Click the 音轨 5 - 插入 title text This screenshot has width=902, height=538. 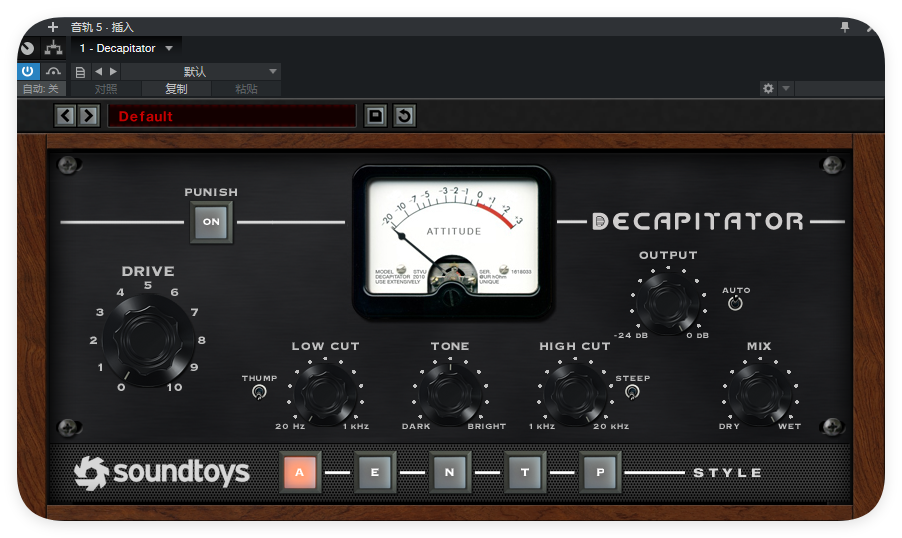tap(102, 27)
